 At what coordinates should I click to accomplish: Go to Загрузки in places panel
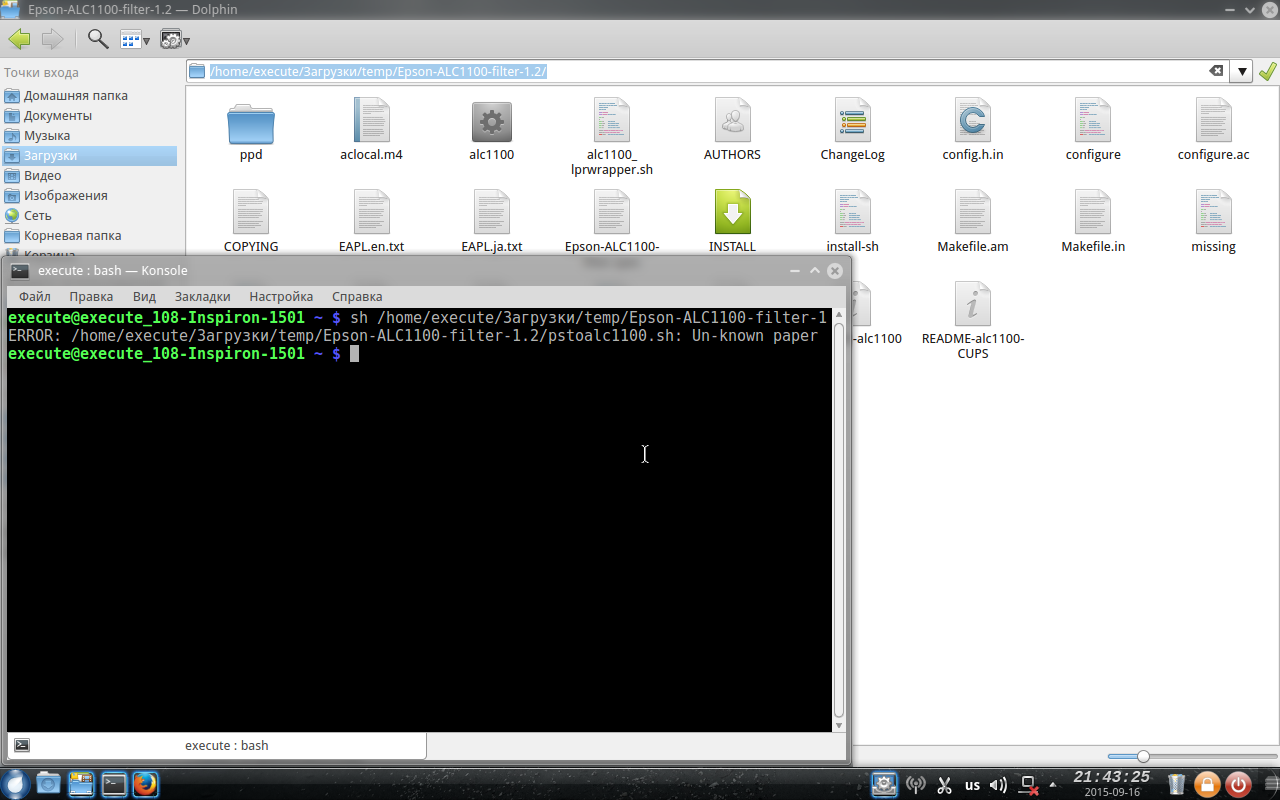click(50, 156)
